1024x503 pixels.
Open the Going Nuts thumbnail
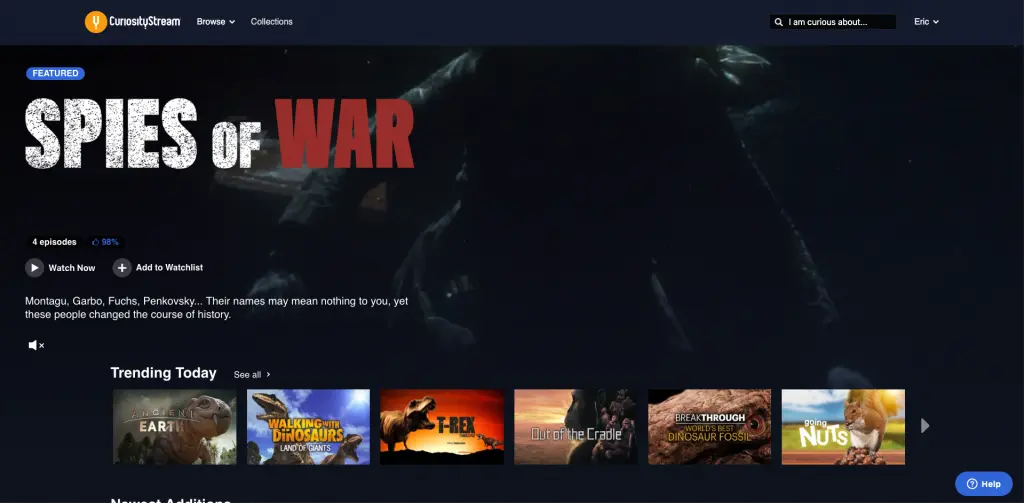coord(843,427)
